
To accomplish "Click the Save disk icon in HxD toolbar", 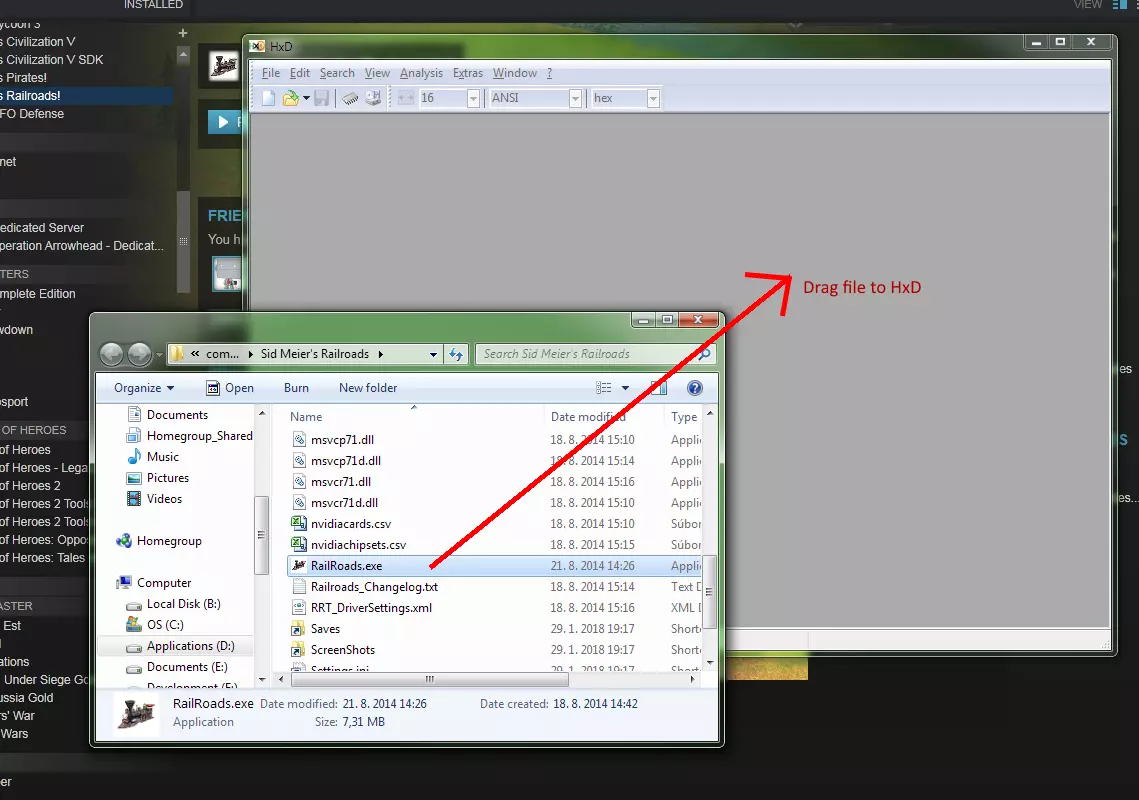I will pos(322,98).
